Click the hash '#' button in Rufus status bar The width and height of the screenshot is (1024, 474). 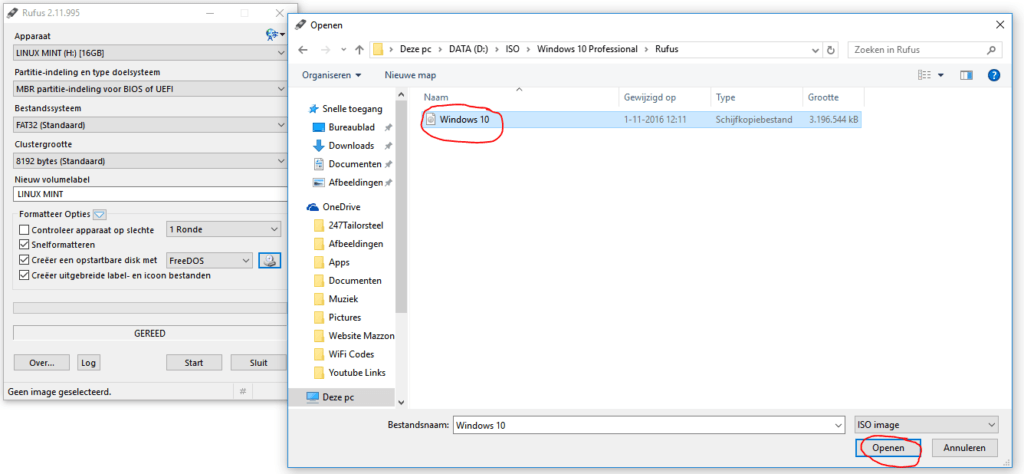click(x=242, y=392)
